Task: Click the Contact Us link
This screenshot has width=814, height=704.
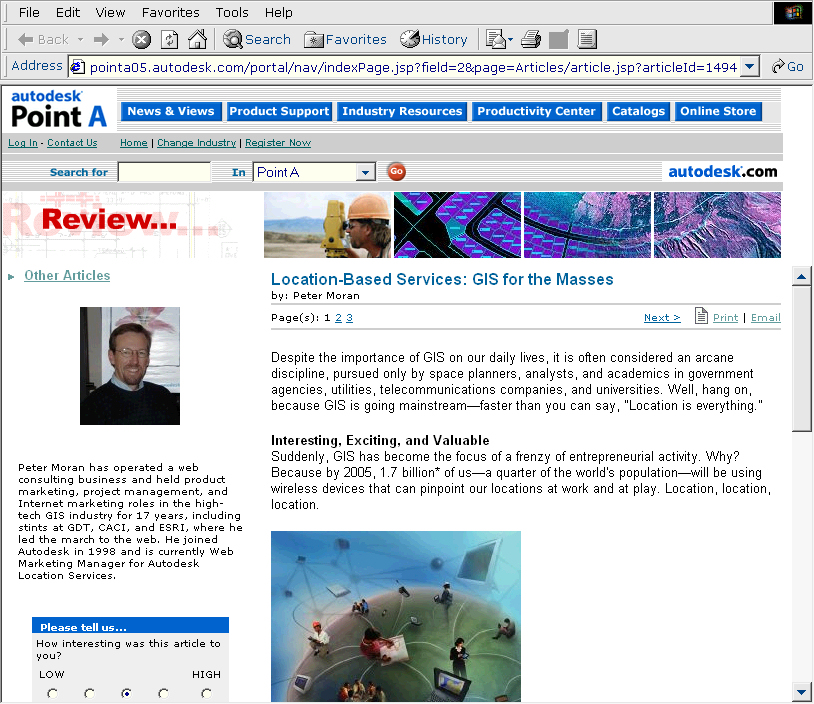Action: pos(72,143)
